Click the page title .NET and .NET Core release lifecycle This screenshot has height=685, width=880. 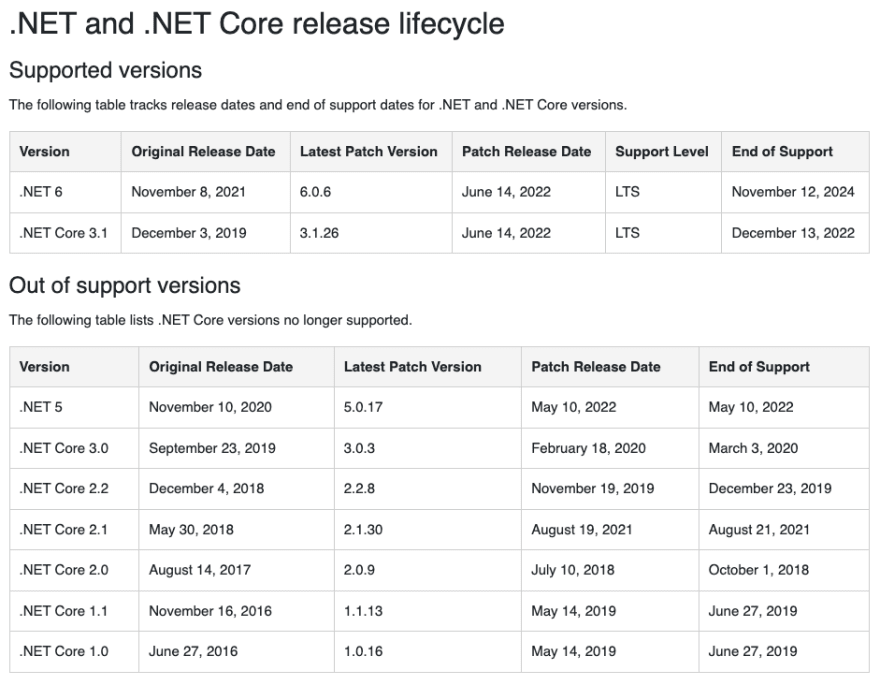tap(257, 24)
